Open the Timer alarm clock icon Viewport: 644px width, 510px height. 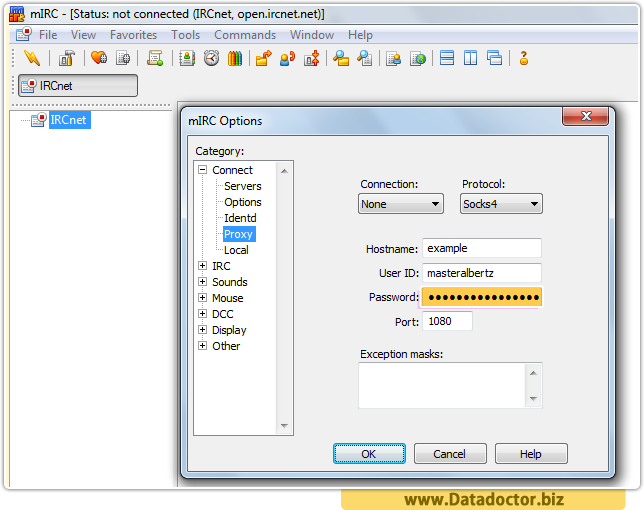click(x=212, y=58)
